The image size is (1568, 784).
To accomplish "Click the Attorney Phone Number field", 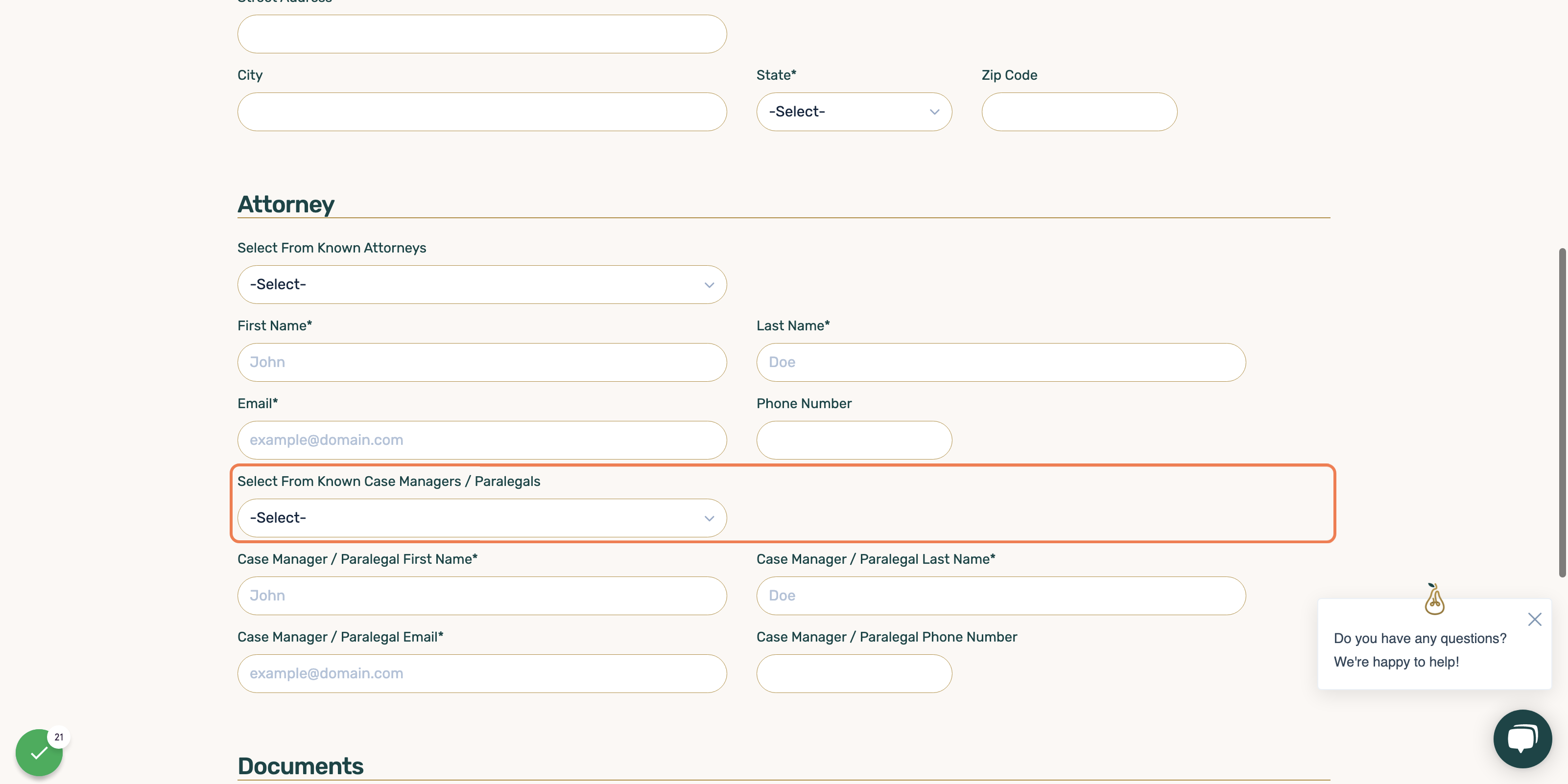I will (854, 440).
